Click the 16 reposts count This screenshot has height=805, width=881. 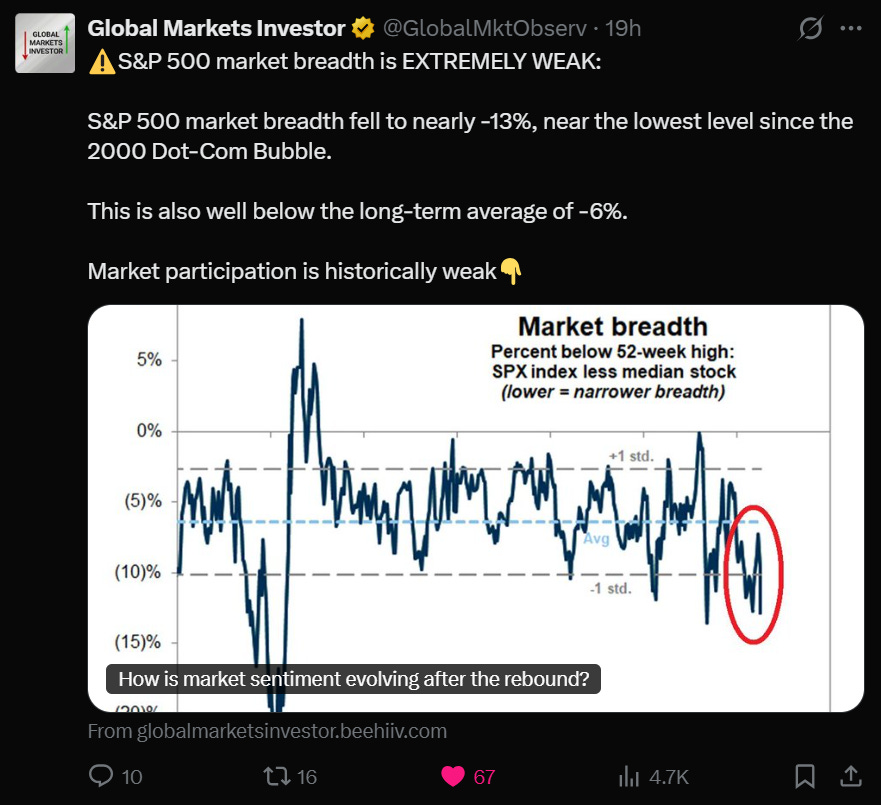click(x=307, y=777)
